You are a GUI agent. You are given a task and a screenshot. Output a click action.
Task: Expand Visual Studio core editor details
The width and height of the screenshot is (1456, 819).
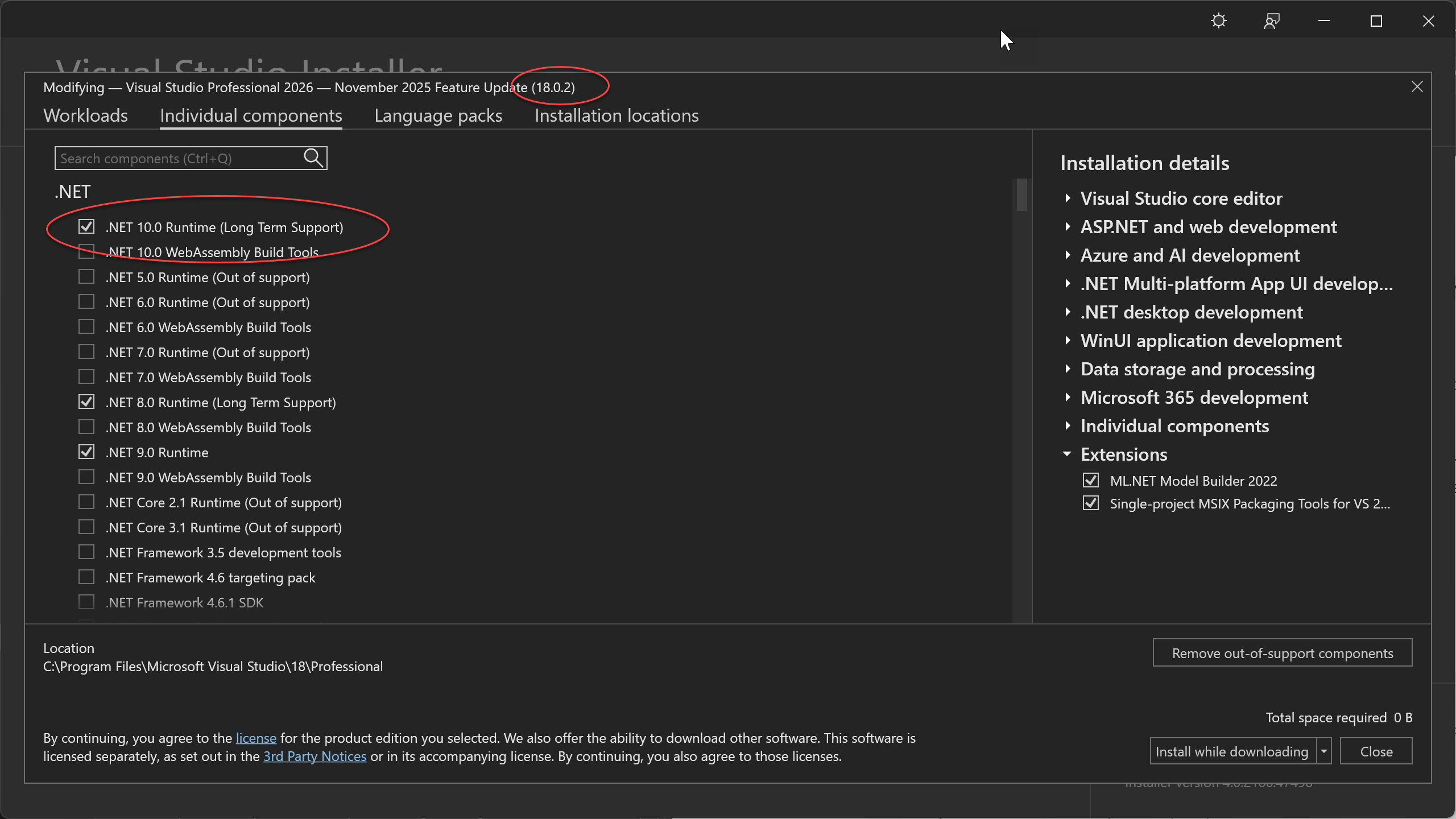pos(1068,198)
